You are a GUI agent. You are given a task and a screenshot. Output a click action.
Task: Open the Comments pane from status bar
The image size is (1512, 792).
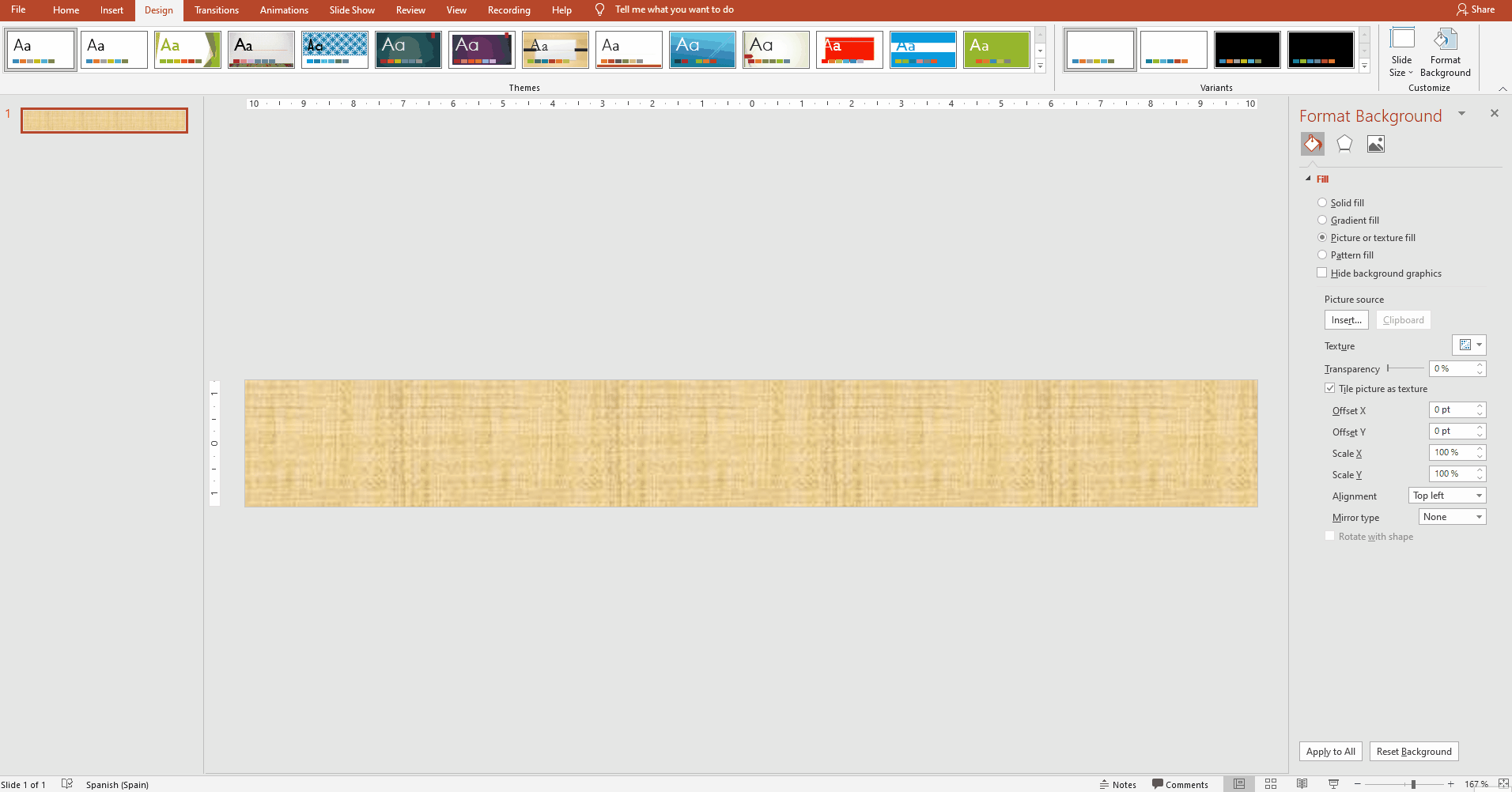[x=1180, y=784]
